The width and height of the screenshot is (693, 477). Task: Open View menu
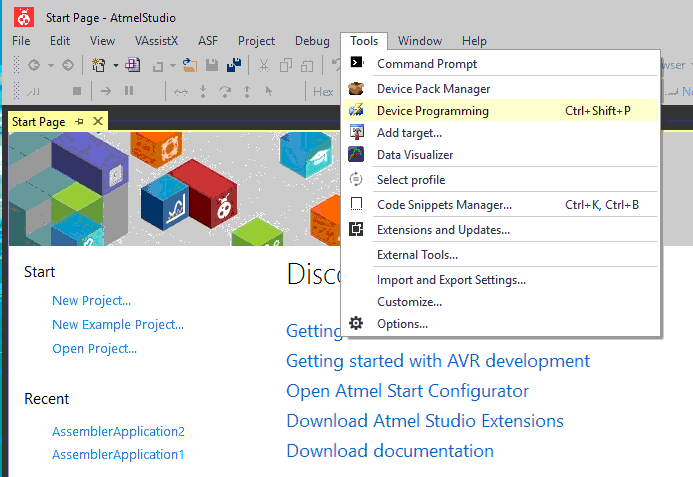point(103,41)
